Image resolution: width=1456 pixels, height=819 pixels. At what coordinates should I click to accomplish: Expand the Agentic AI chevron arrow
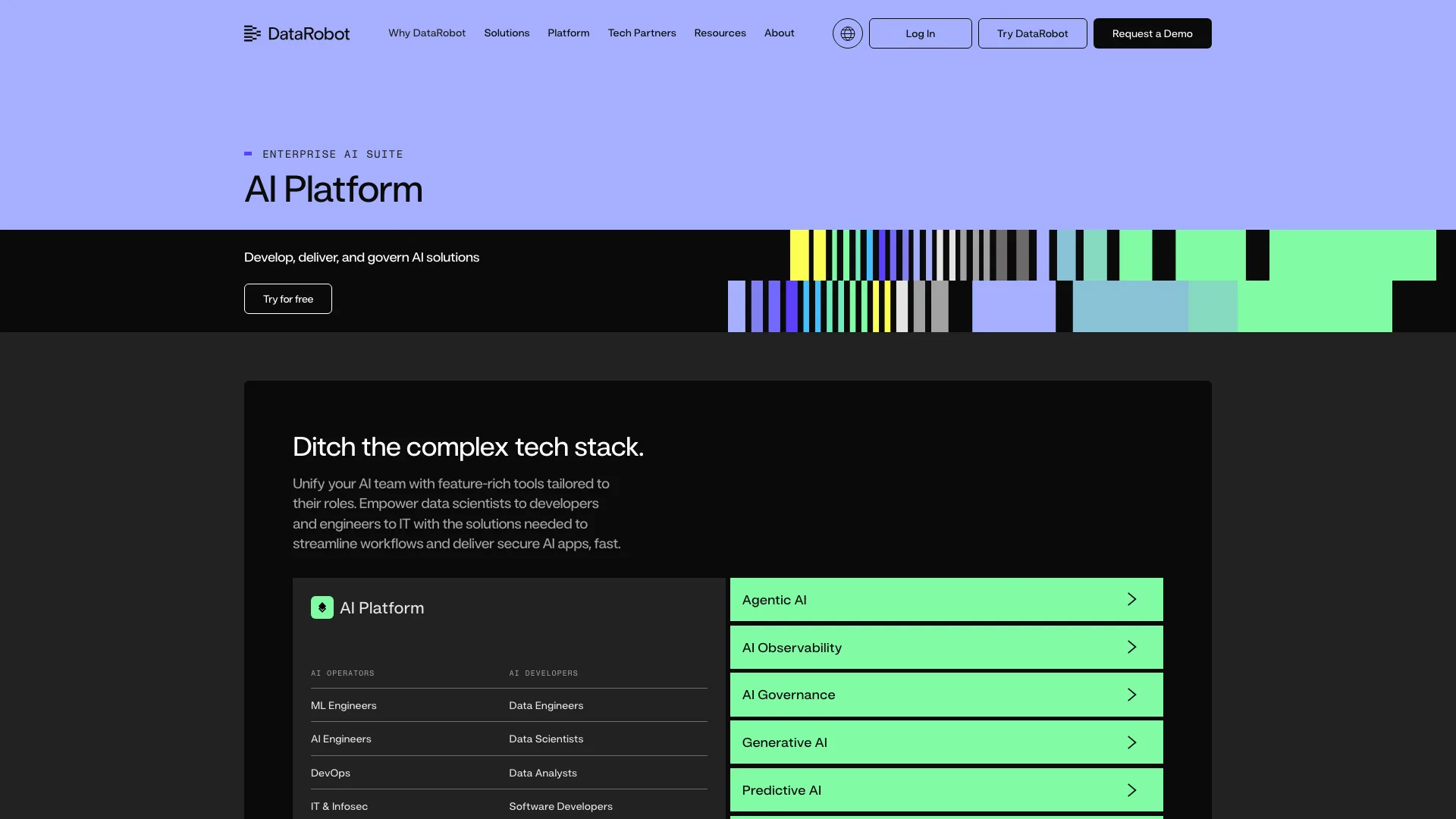1131,599
